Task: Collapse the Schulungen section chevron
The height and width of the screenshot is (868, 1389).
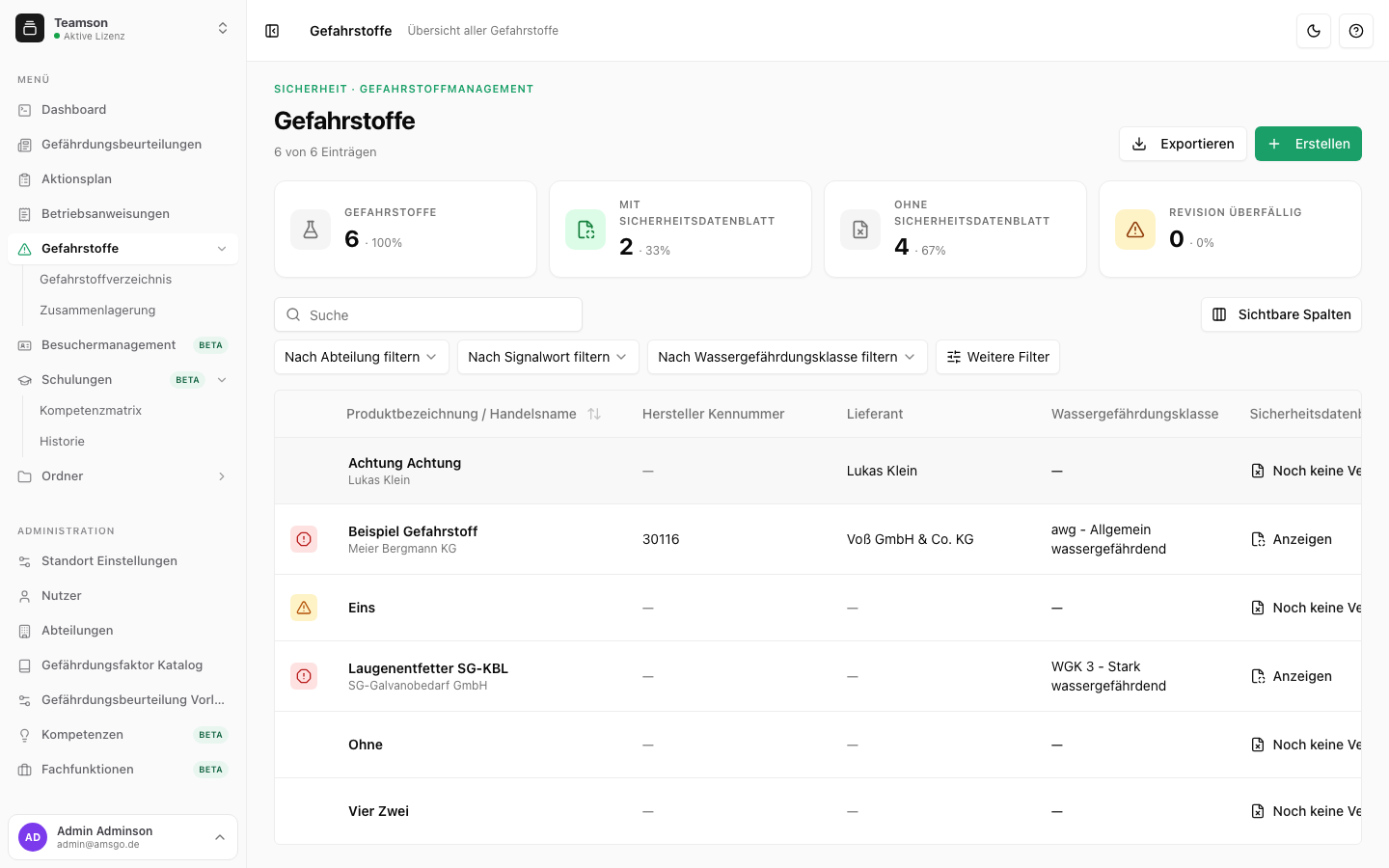Action: click(222, 380)
